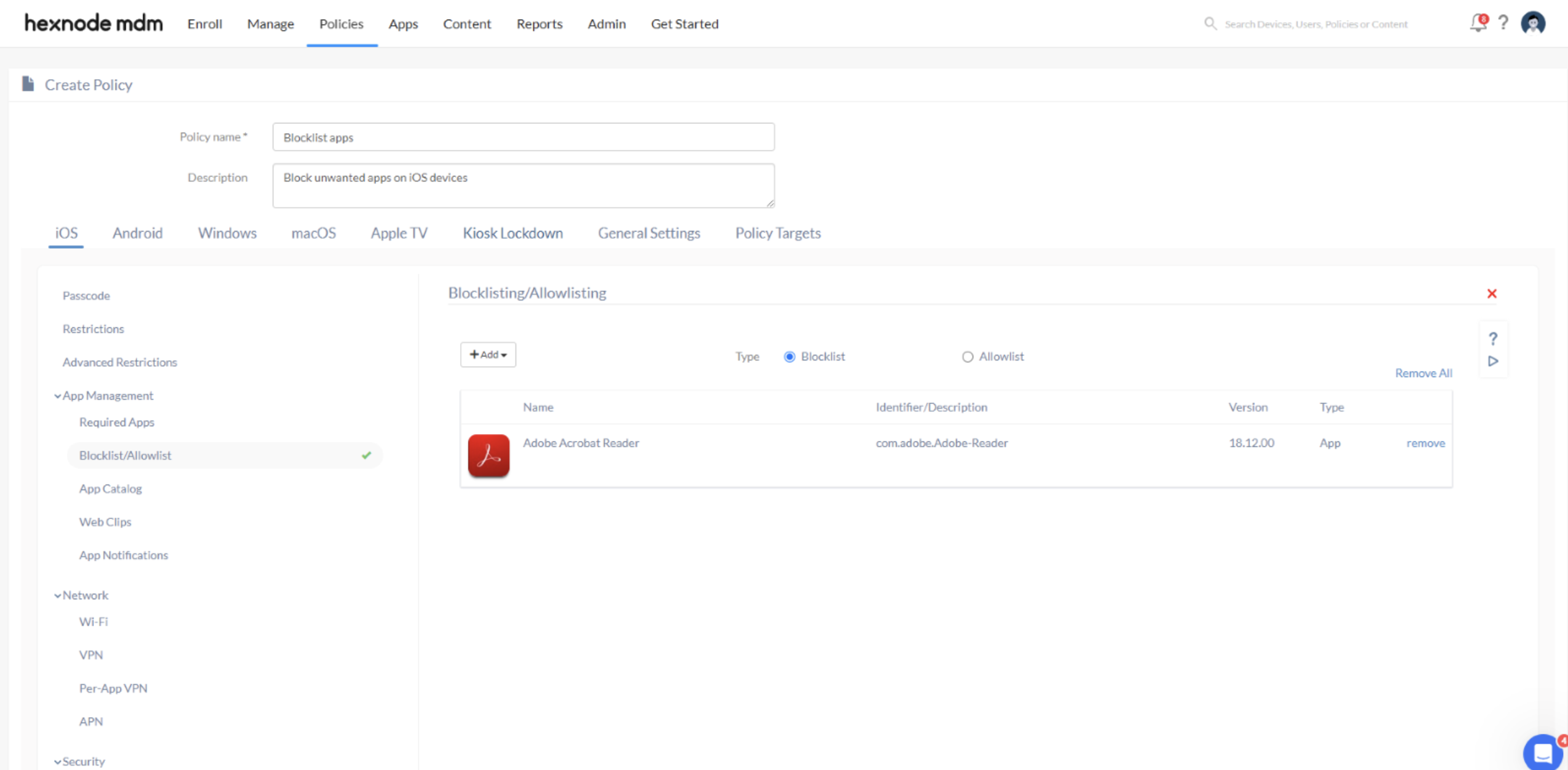Click the Policies menu item in navigation
This screenshot has height=770, width=1568.
[340, 23]
